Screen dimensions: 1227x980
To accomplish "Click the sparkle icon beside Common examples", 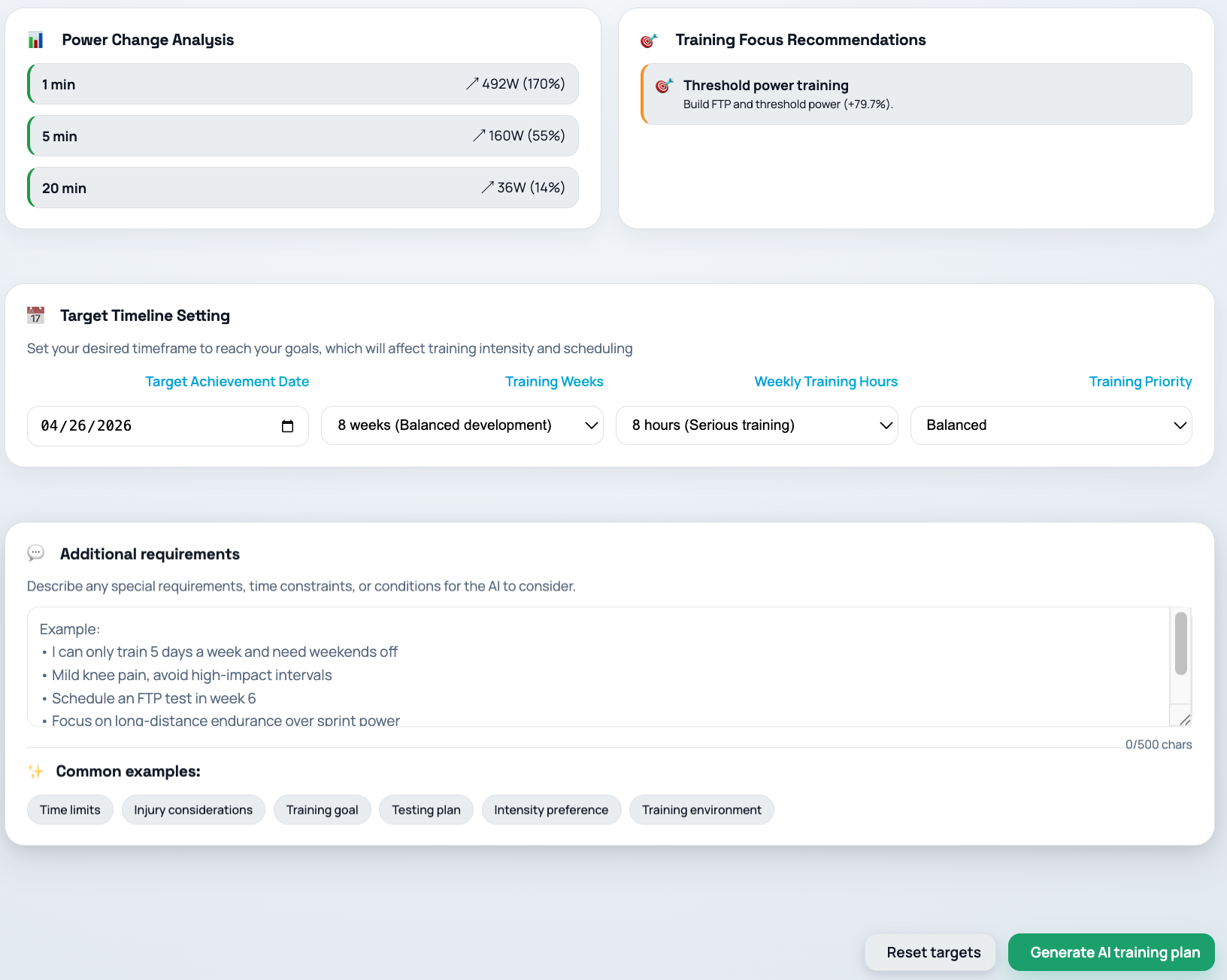I will 35,772.
